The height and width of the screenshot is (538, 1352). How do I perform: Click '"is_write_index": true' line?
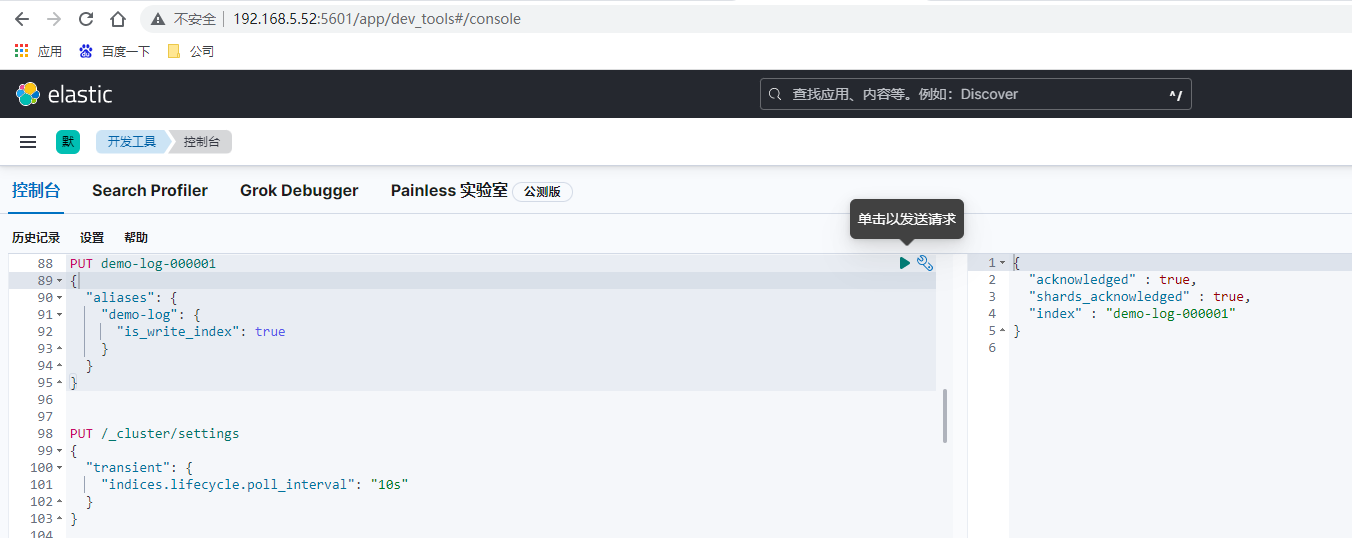tap(201, 332)
